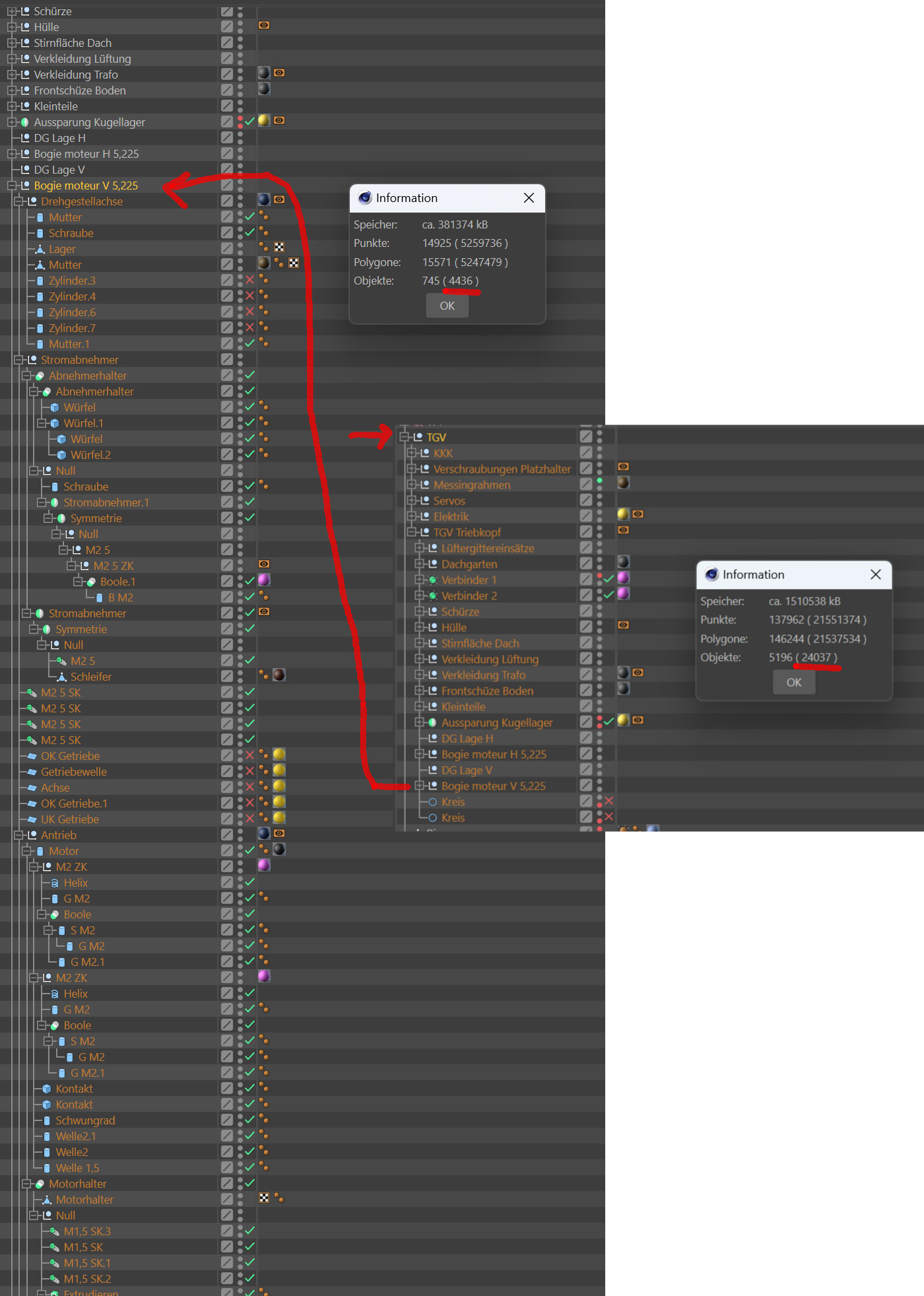Collapse the Antrieb group
The image size is (924, 1296).
click(18, 835)
